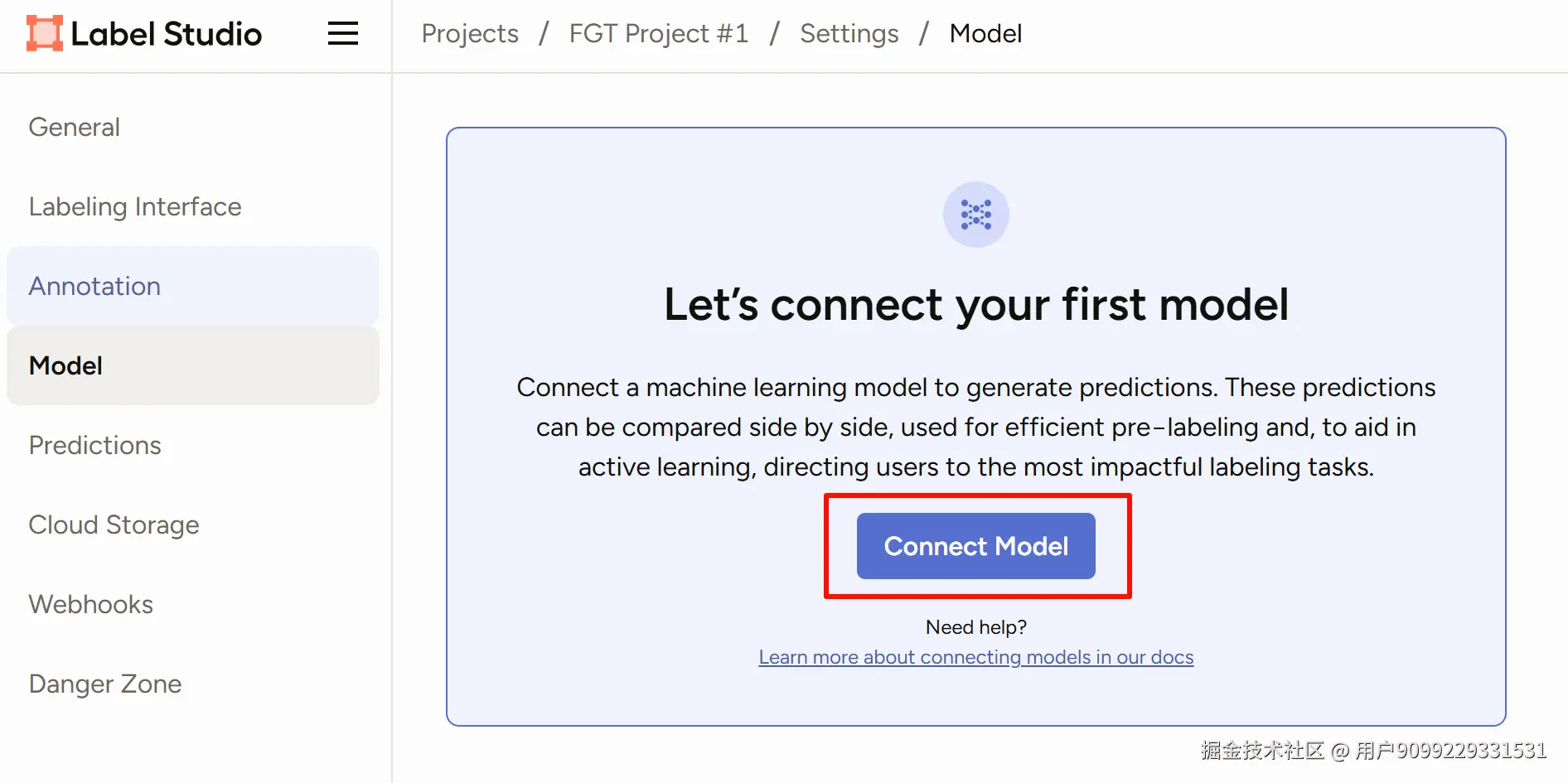
Task: Select Model in settings sidebar
Action: pyautogui.click(x=66, y=366)
